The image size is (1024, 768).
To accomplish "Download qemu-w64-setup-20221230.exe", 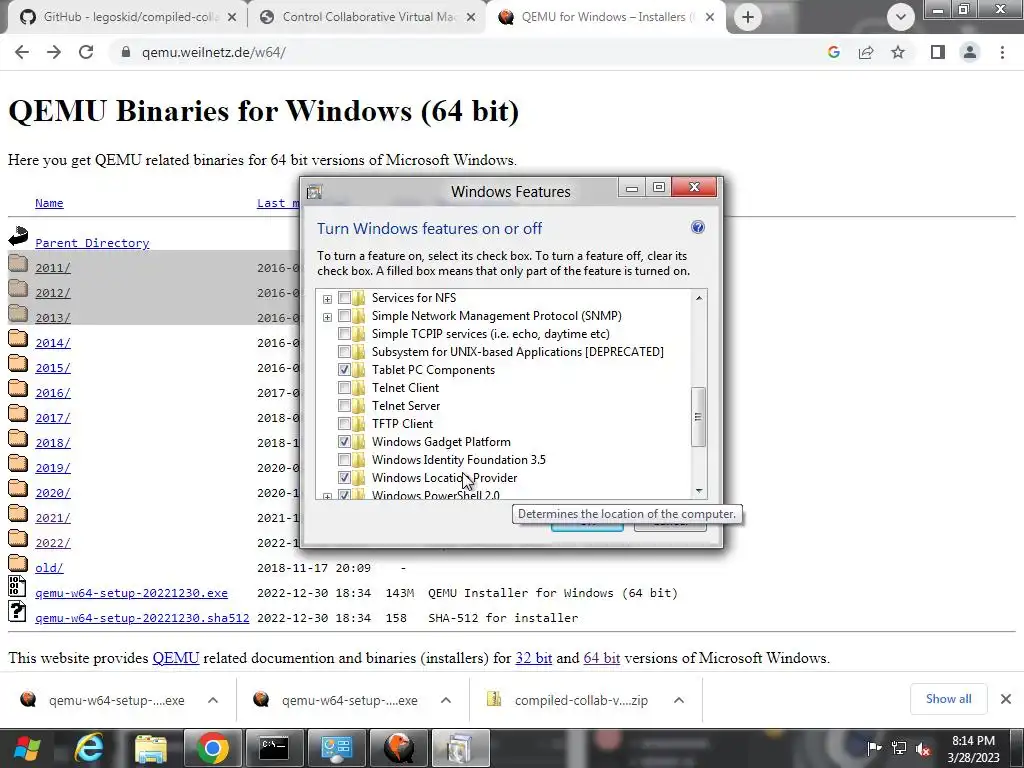I will (131, 593).
